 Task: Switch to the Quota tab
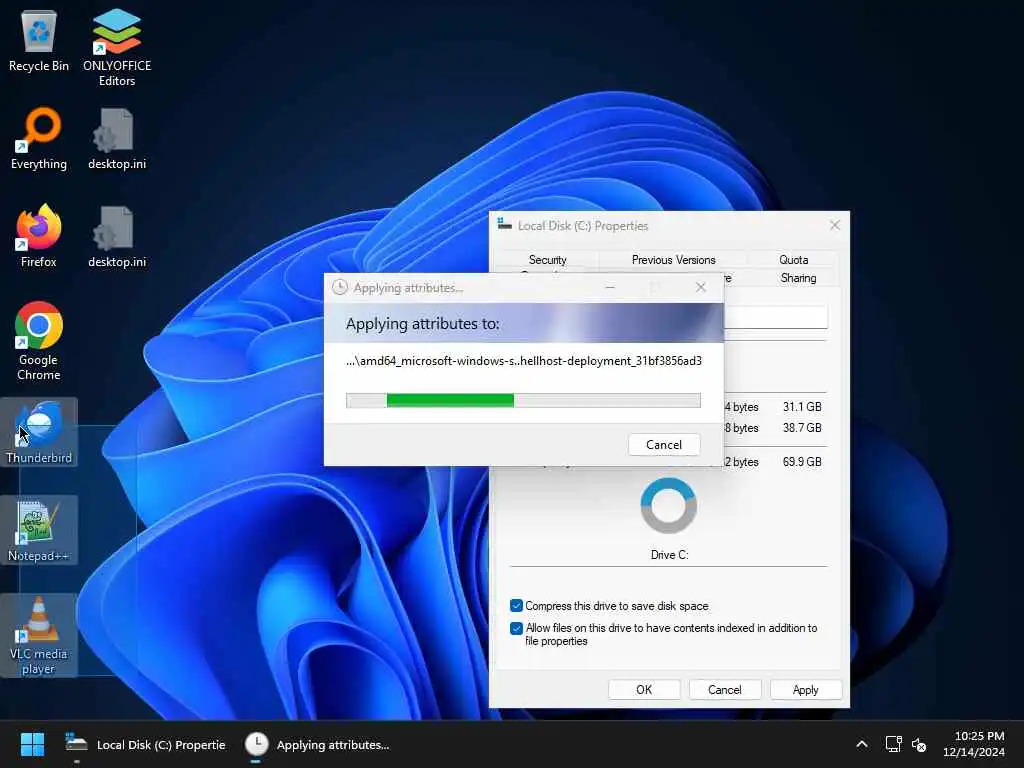[793, 259]
